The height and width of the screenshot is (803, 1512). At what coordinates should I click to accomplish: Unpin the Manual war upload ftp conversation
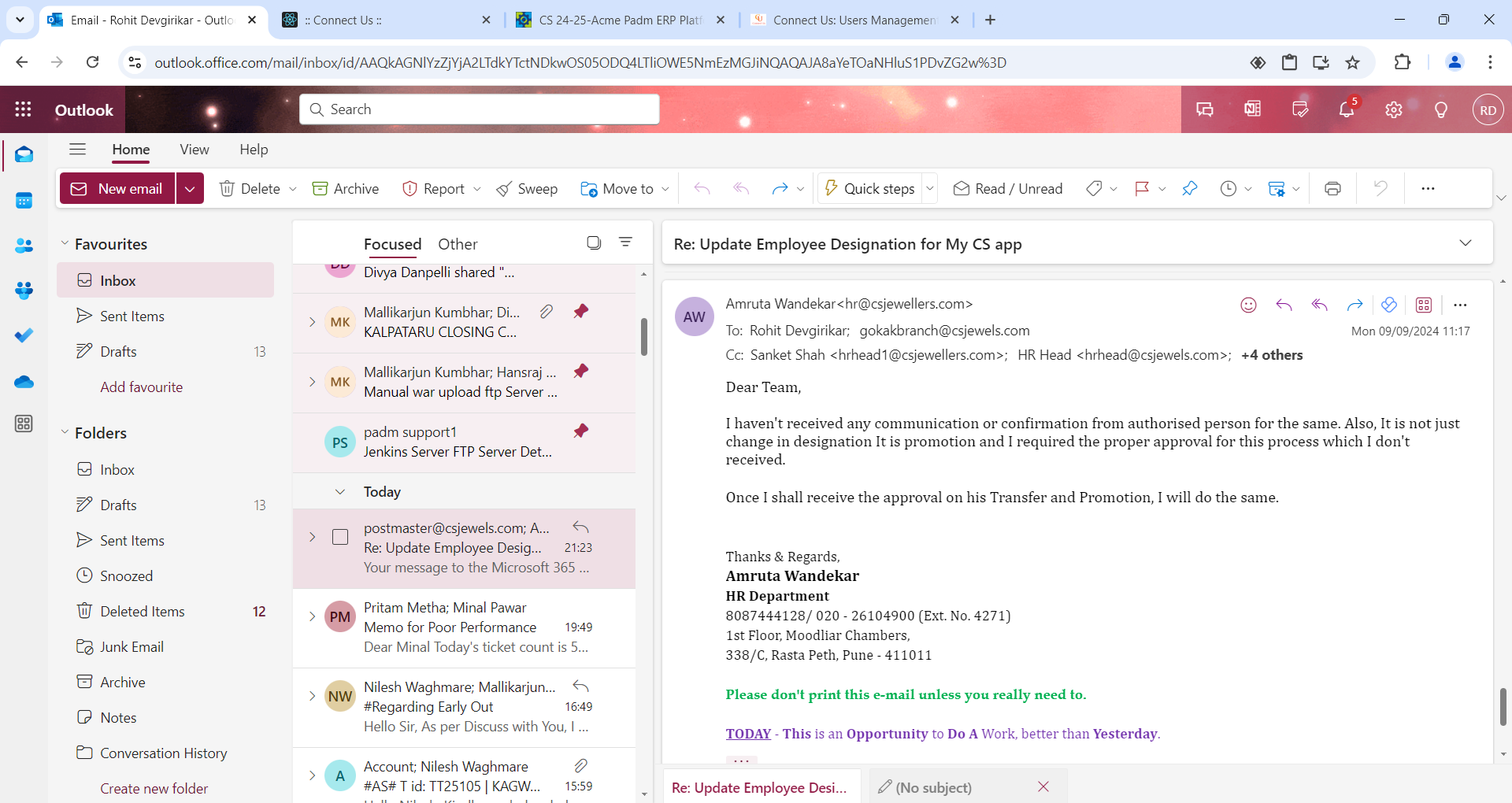click(581, 371)
